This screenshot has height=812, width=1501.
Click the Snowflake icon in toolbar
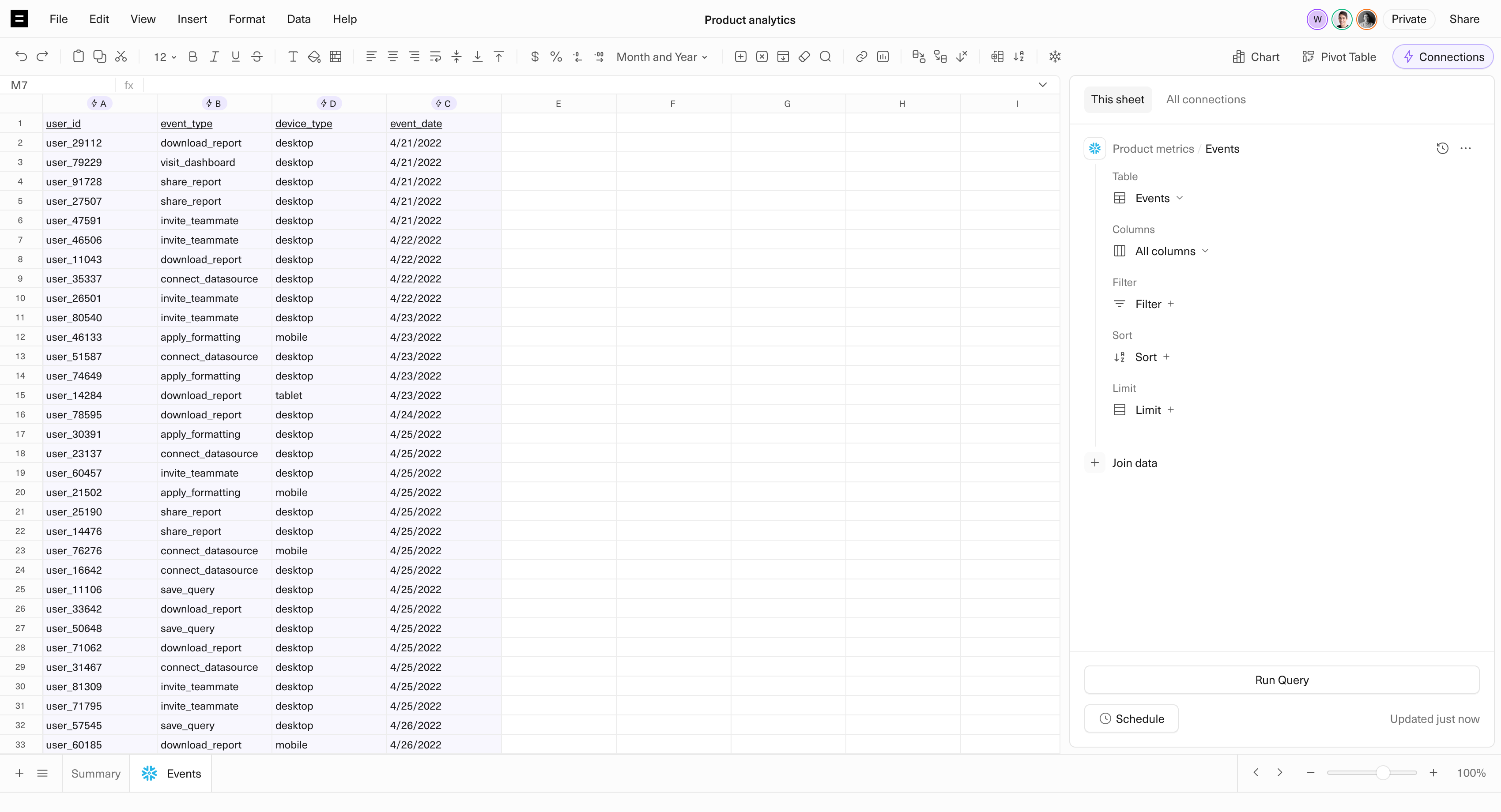pos(1055,56)
